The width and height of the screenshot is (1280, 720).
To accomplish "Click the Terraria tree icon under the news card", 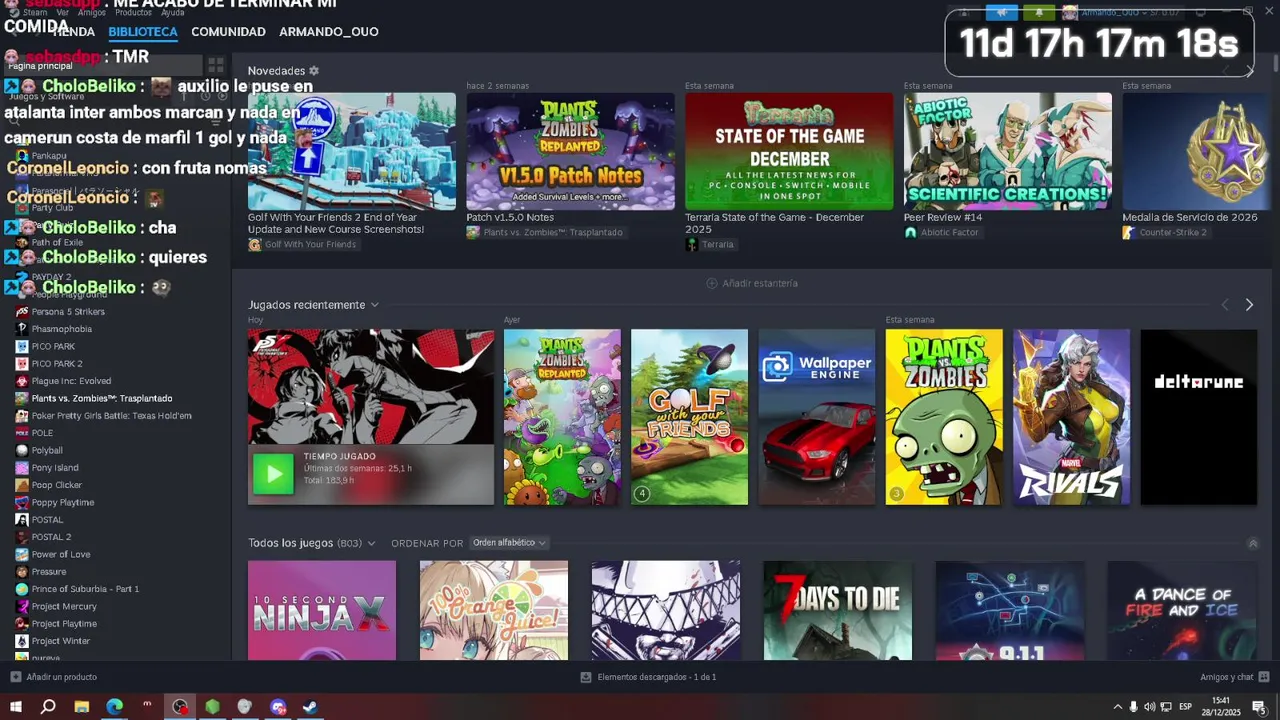I will point(691,245).
